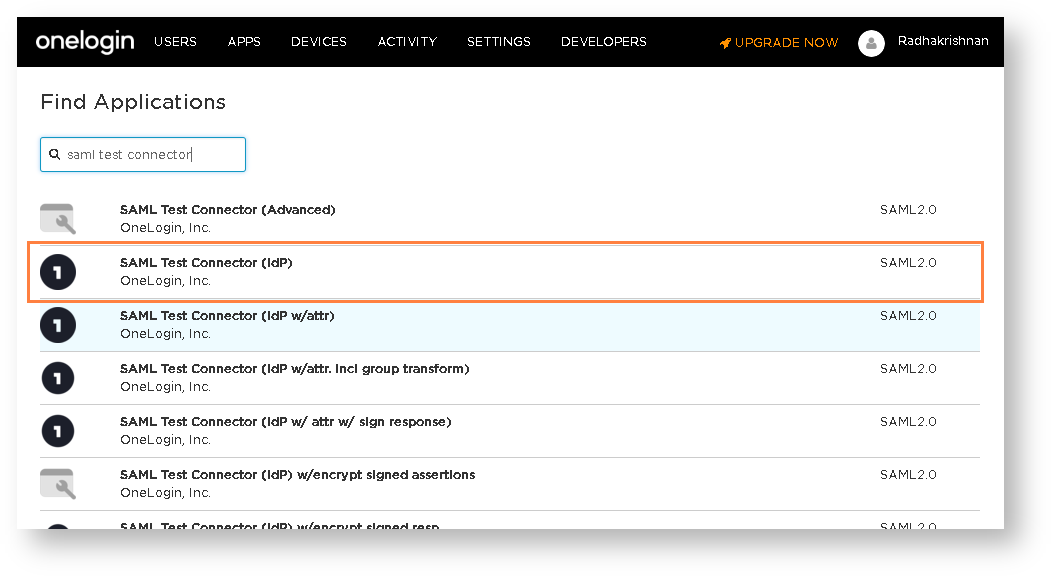Click round icon for IdP w/attr connector
The image size is (1052, 577).
(x=58, y=324)
